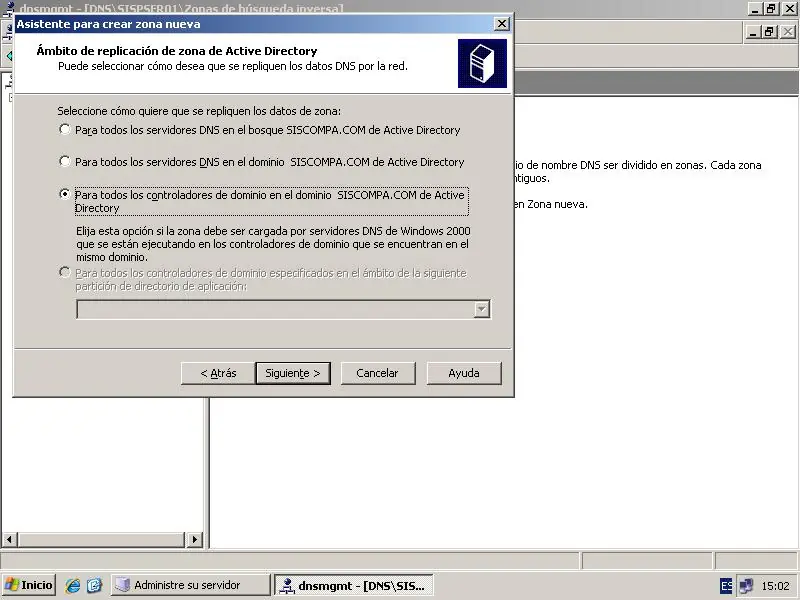This screenshot has width=800, height=600.
Task: Close the dnsmgmt main window
Action: [x=789, y=9]
